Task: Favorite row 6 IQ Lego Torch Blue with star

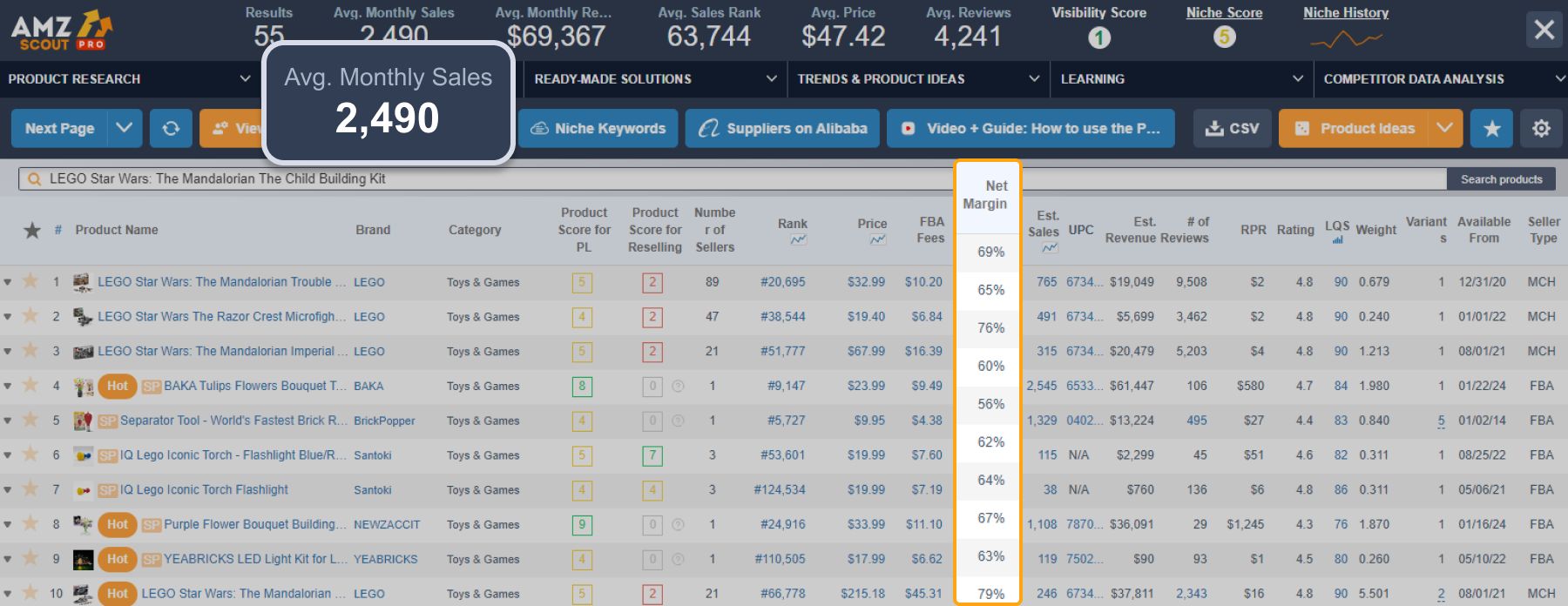Action: (30, 454)
